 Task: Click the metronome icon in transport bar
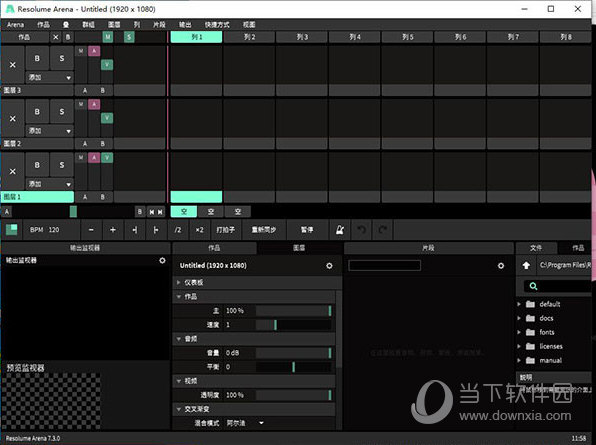[x=340, y=230]
